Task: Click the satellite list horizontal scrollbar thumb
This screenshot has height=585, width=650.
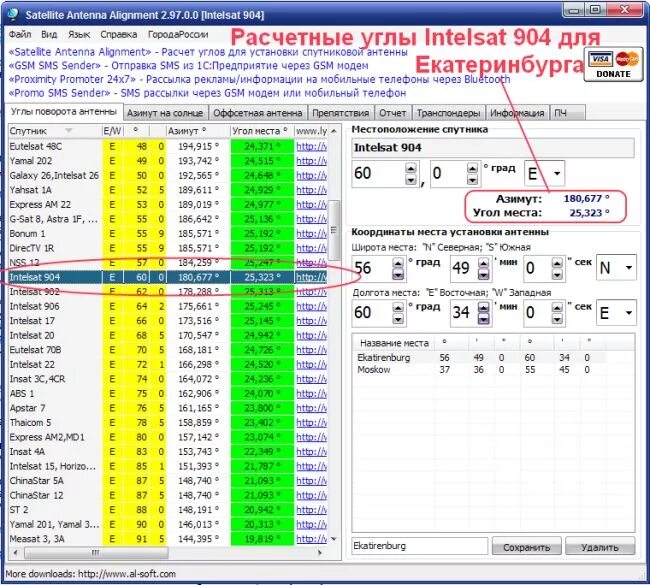Action: pos(96,553)
